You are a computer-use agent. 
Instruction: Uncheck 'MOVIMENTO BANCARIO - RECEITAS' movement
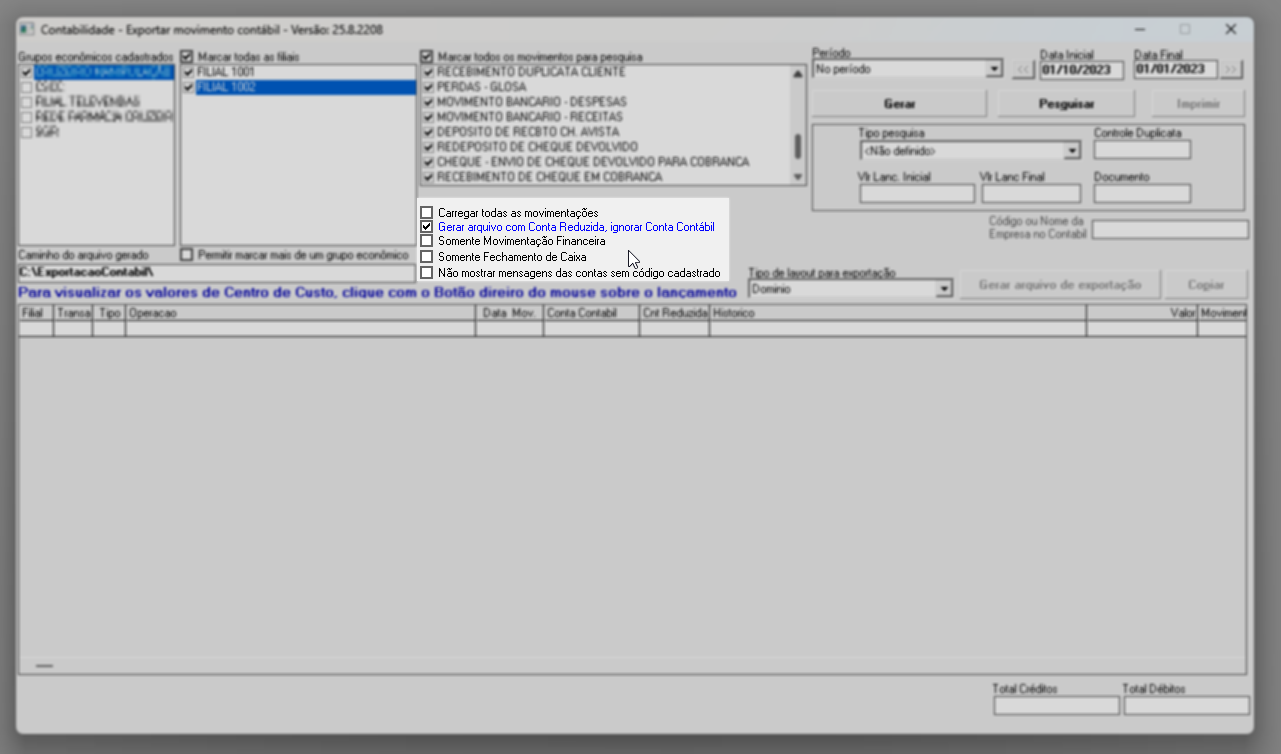pos(429,117)
